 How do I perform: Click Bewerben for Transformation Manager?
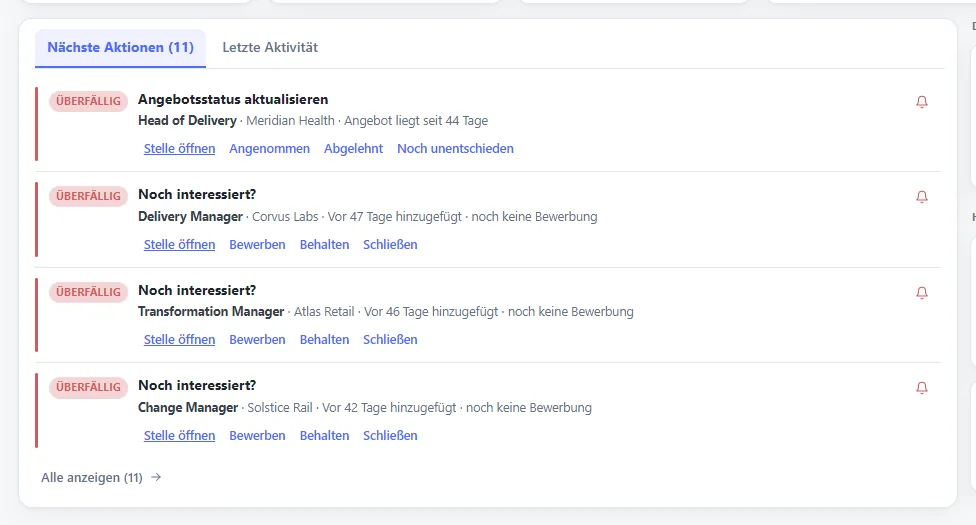coord(257,340)
